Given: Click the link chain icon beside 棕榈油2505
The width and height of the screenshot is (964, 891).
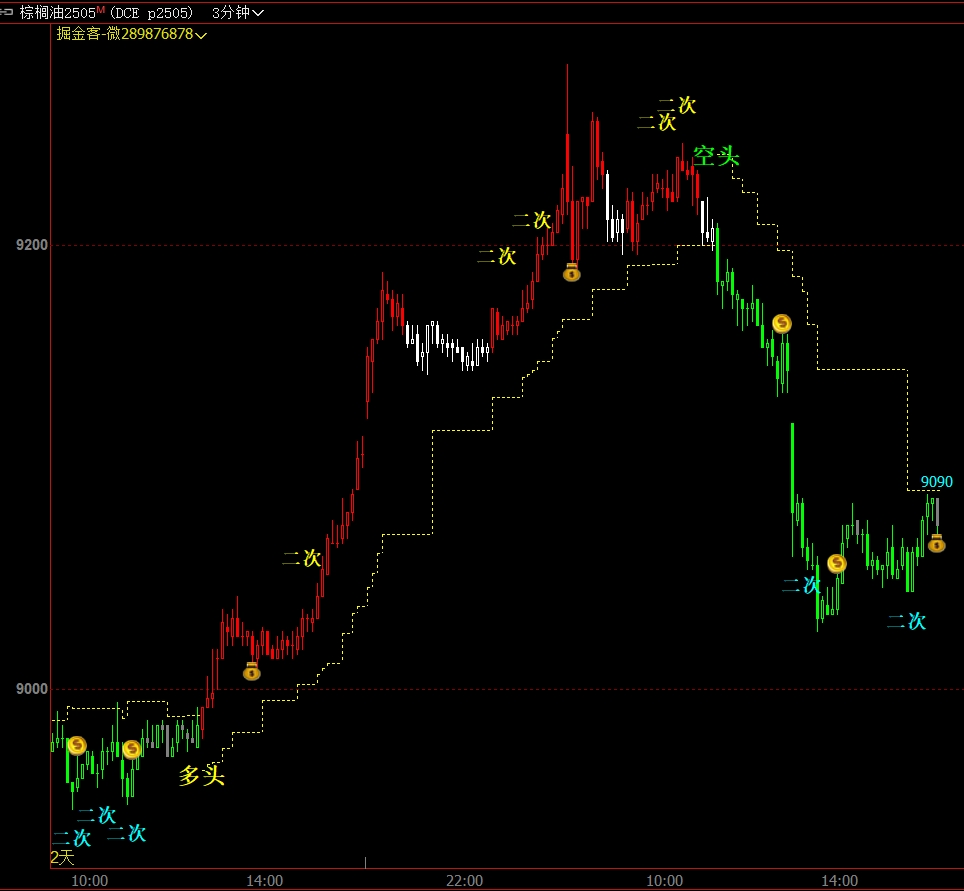Looking at the screenshot, I should point(9,13).
